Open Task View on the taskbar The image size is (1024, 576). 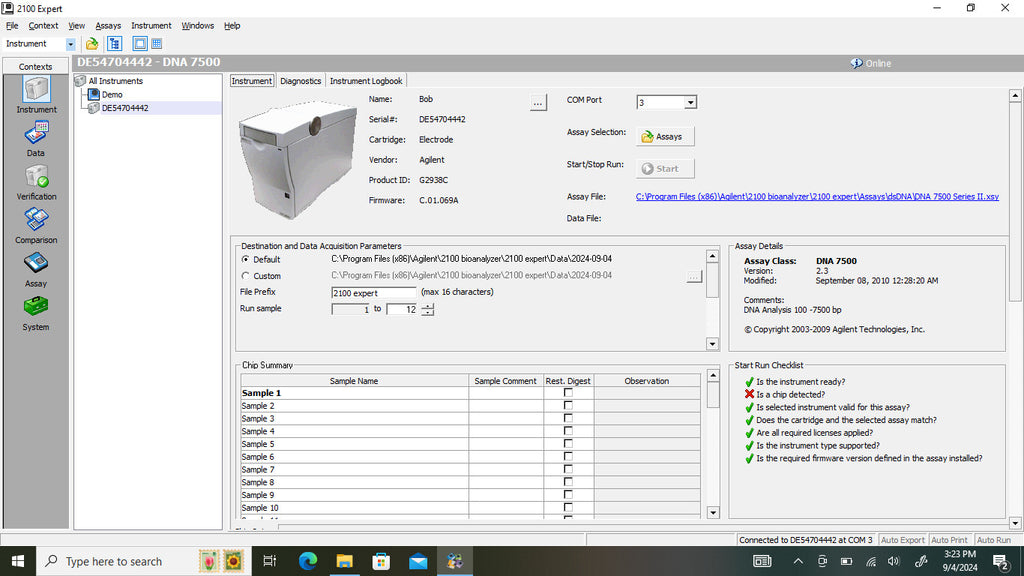click(x=269, y=561)
